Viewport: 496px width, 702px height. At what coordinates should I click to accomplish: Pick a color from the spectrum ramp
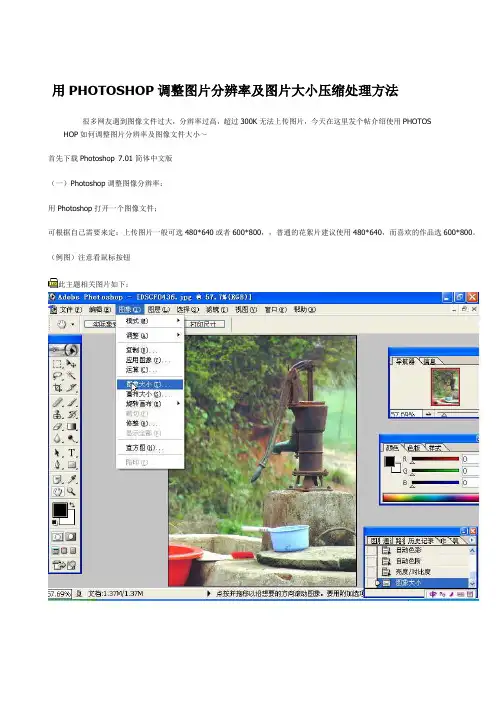[431, 497]
